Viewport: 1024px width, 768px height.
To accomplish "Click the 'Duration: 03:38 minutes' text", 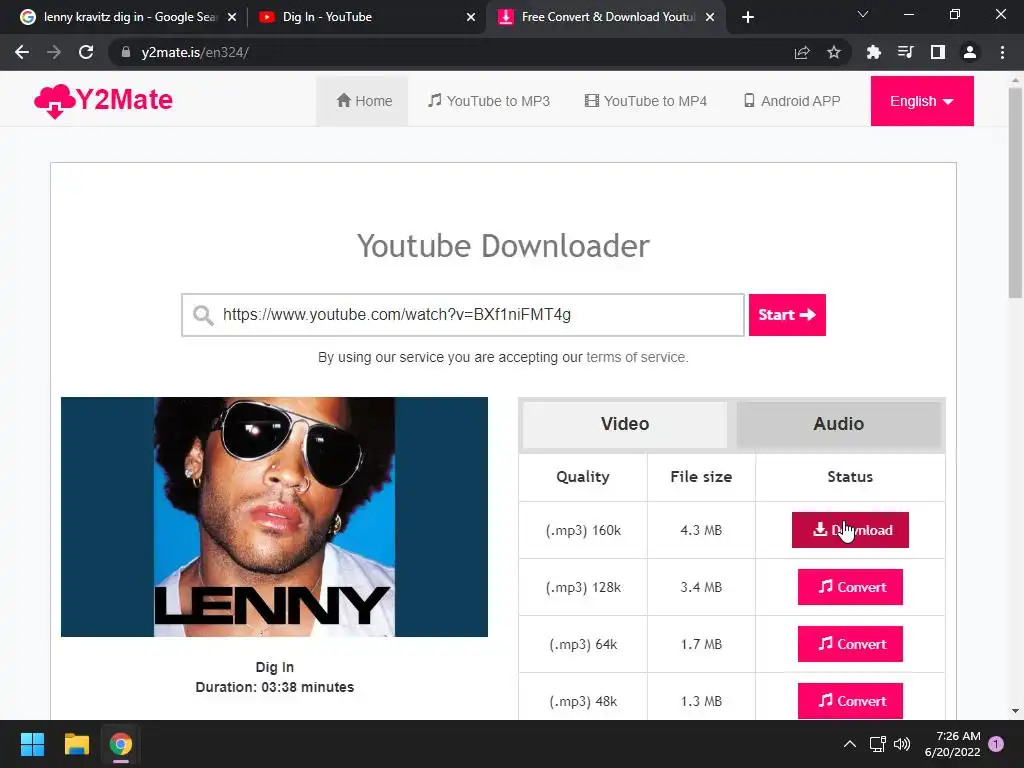I will pos(274,687).
